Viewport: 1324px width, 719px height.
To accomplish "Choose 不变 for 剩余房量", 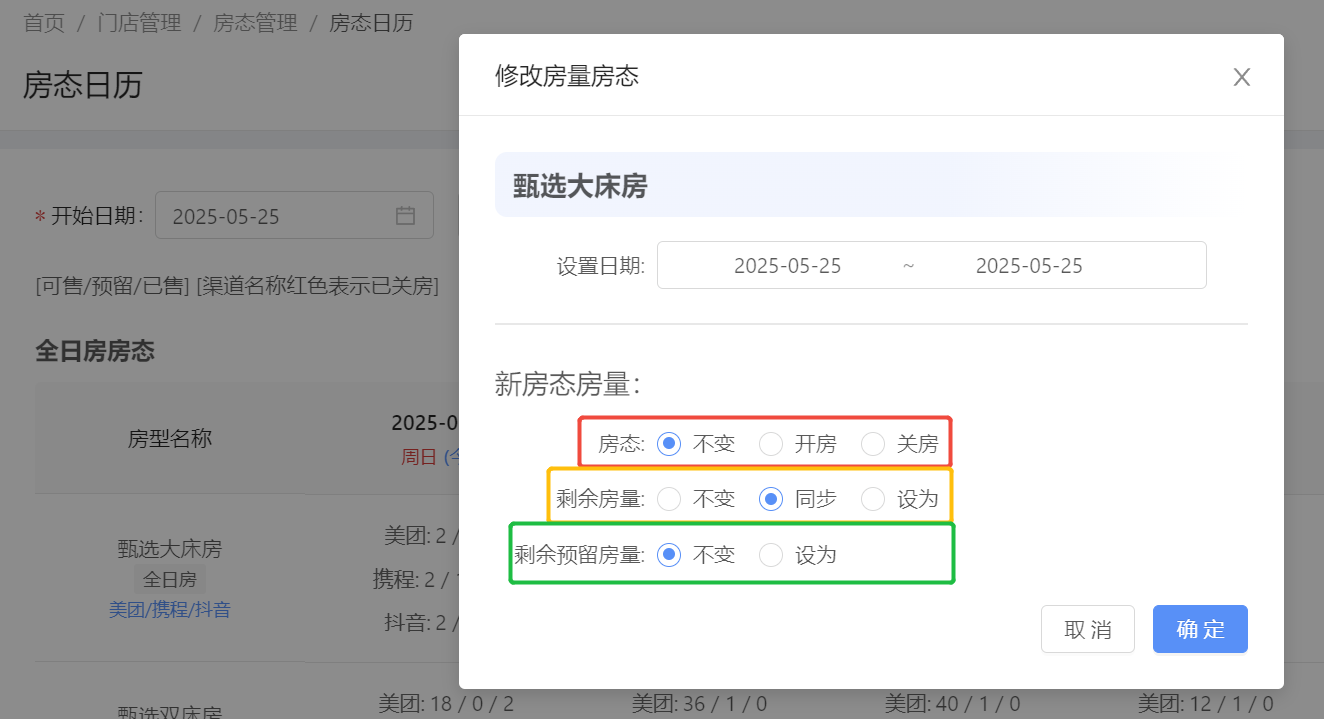I will coord(669,498).
